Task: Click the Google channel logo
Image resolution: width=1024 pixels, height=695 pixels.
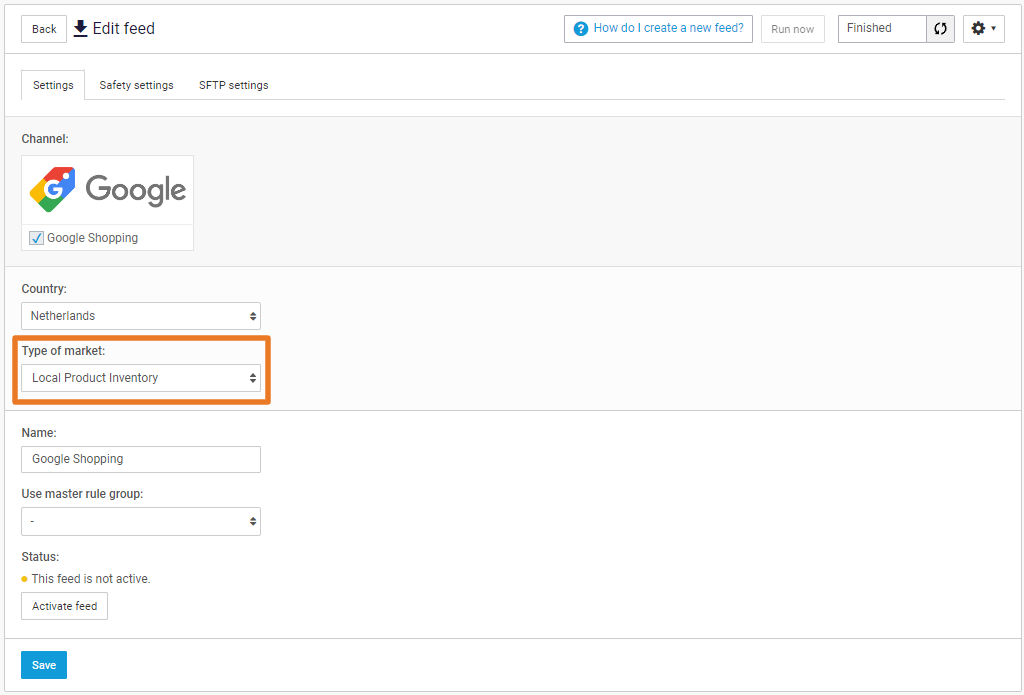Action: point(108,190)
